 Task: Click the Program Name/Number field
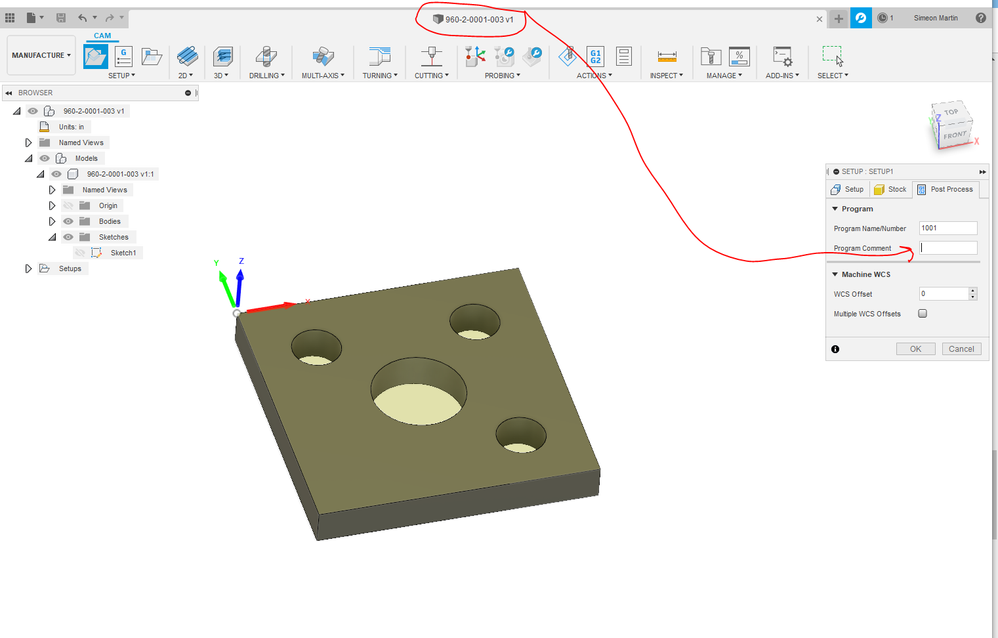948,228
